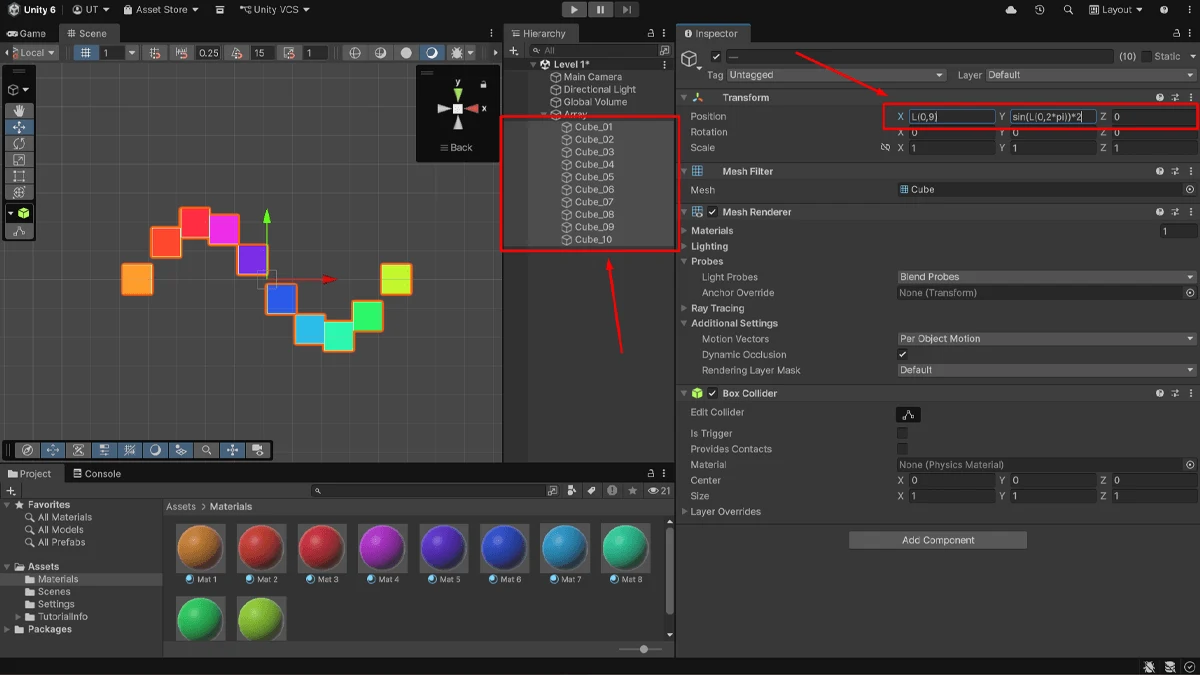Image resolution: width=1200 pixels, height=675 pixels.
Task: Select the Rect transform tool
Action: (x=19, y=176)
